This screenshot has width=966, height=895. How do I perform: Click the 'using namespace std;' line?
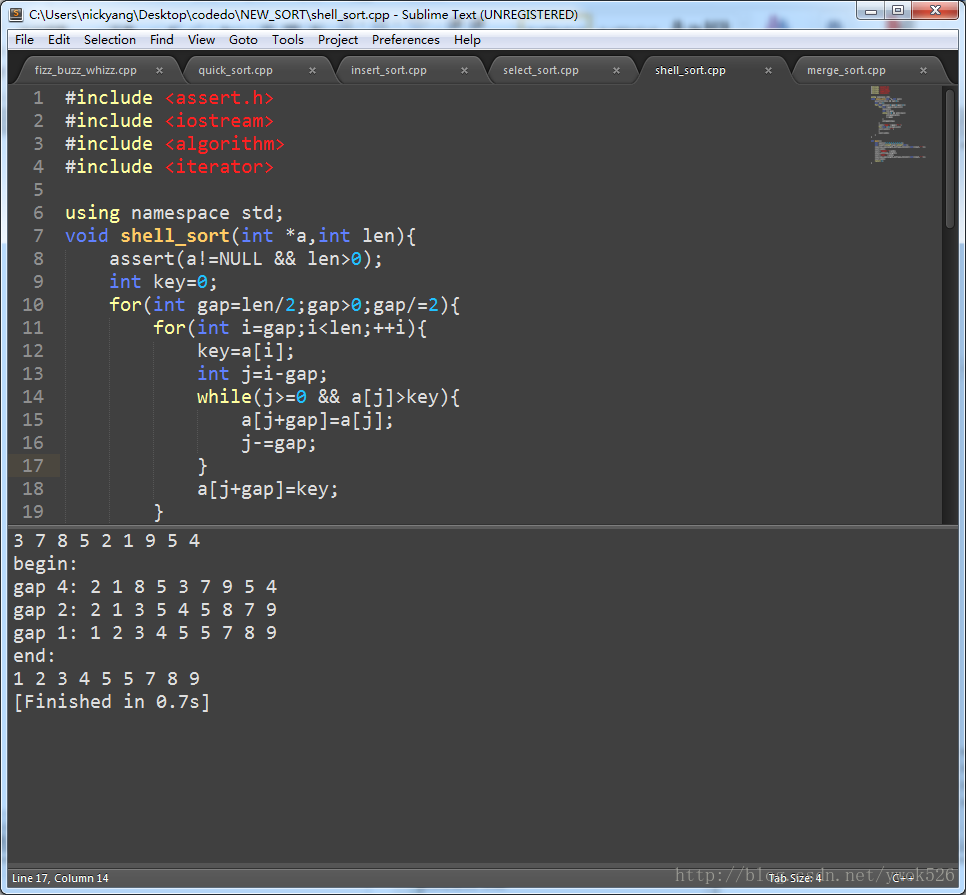pos(174,213)
